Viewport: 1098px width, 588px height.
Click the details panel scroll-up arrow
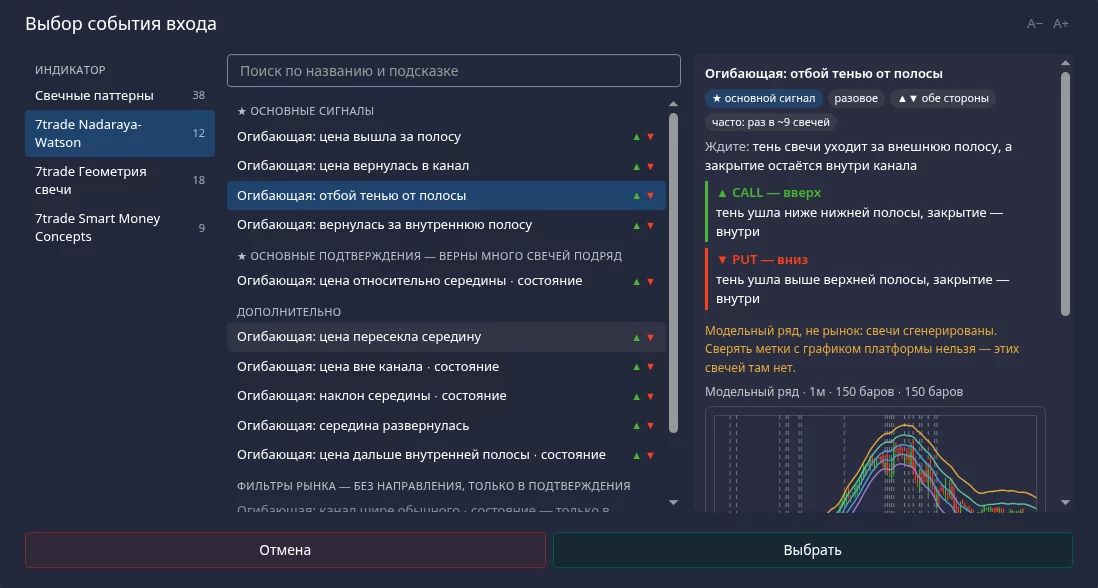point(1066,63)
